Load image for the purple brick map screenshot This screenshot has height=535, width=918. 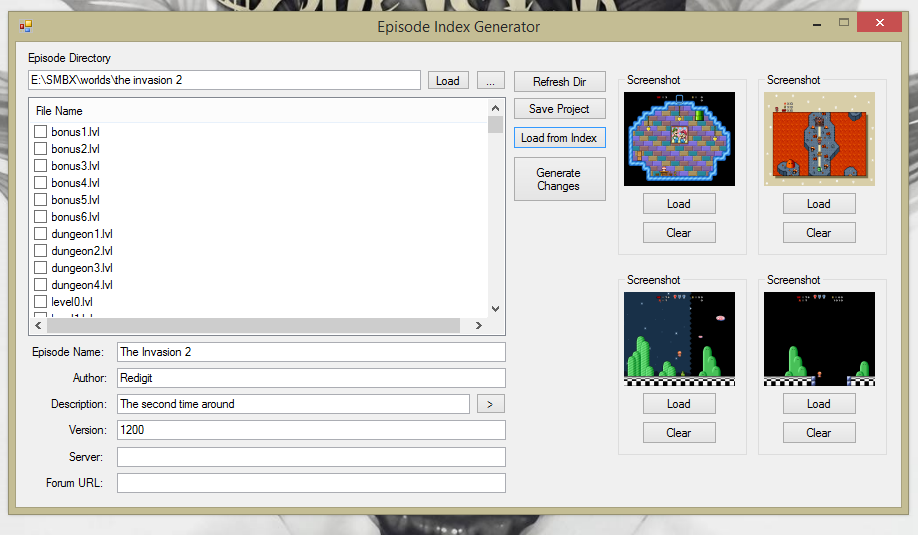(x=679, y=204)
